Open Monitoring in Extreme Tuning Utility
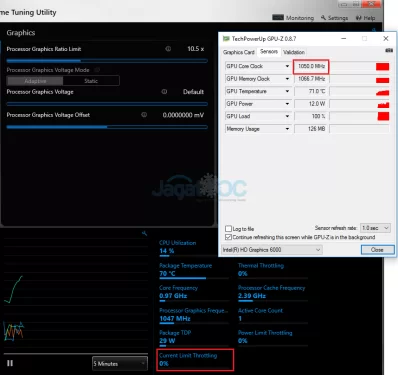The width and height of the screenshot is (398, 375). [293, 18]
